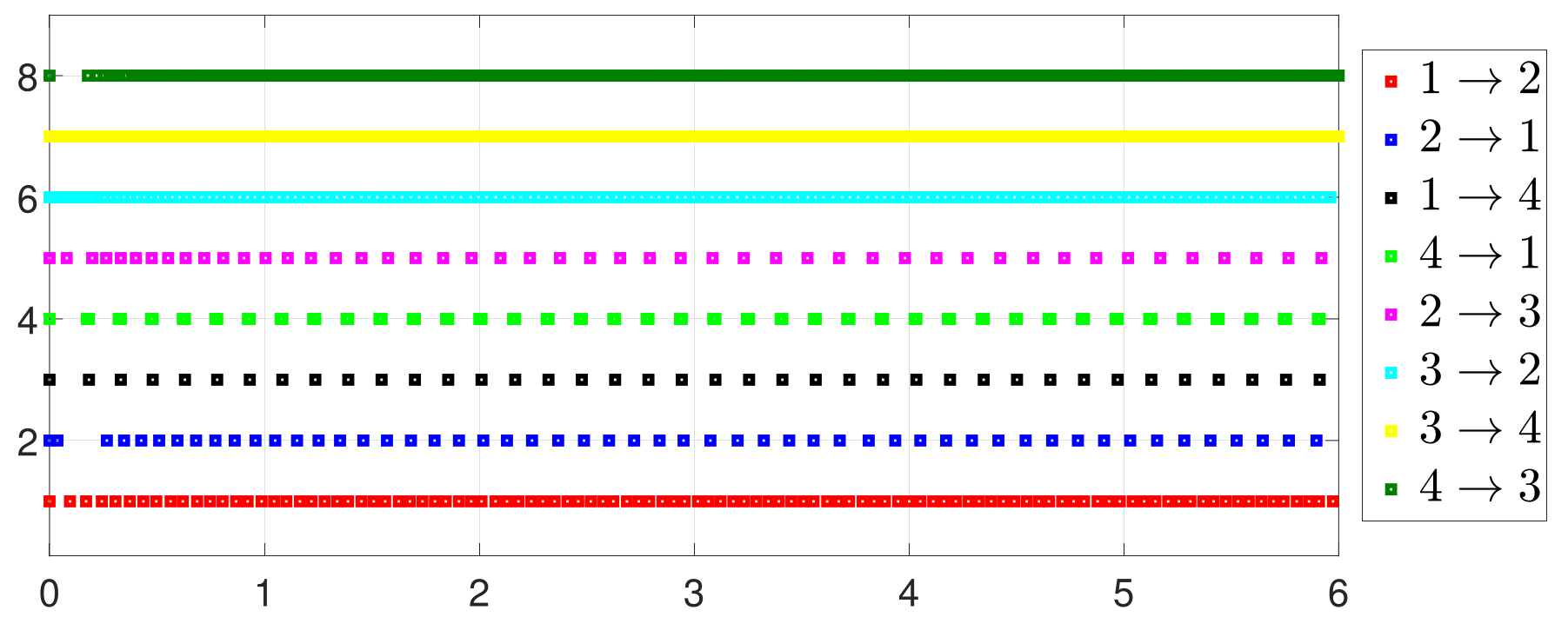Screen dimensions: 1568x637
Task: Click the x-axis tick label "0"
Action: tap(50, 594)
